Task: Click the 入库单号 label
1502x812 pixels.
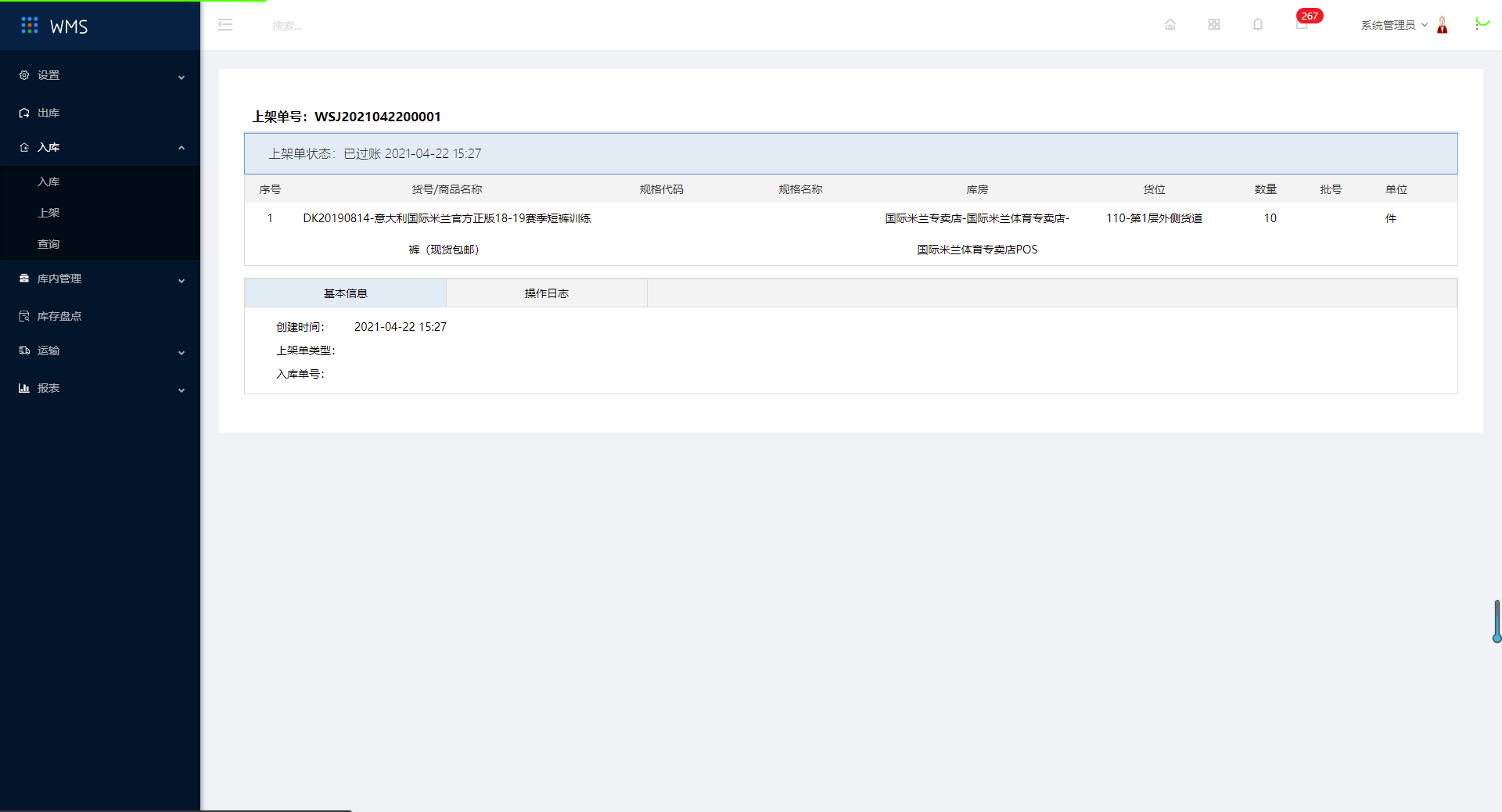Action: tap(300, 374)
